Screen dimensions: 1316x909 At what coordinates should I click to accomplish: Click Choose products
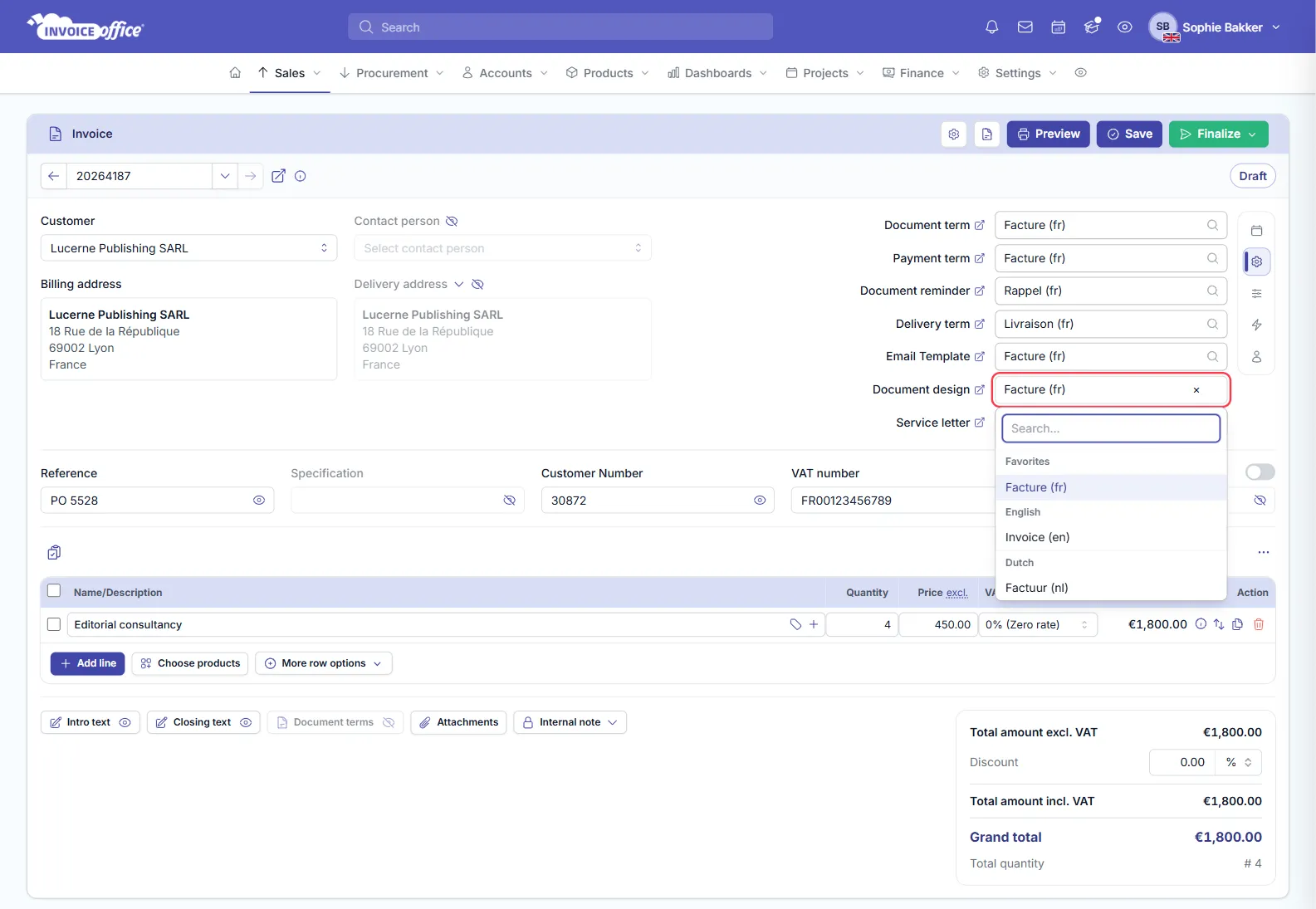point(190,663)
